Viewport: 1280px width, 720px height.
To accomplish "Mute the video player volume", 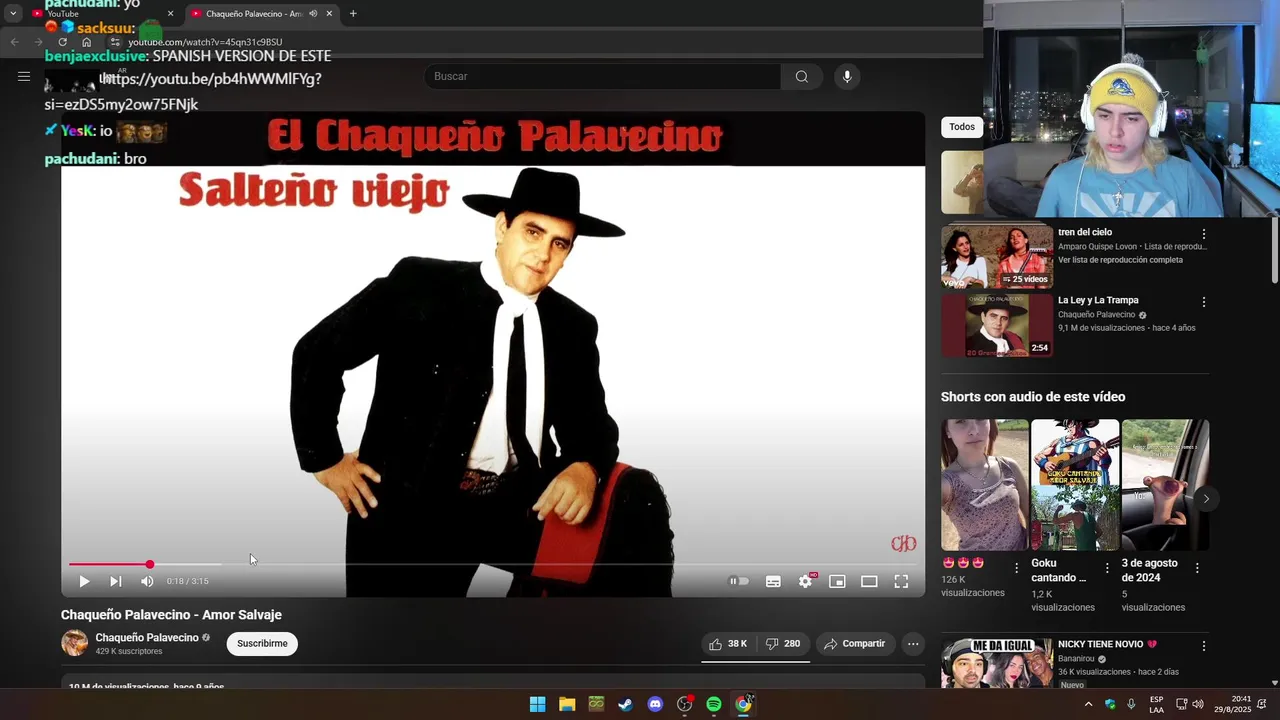I will click(147, 581).
